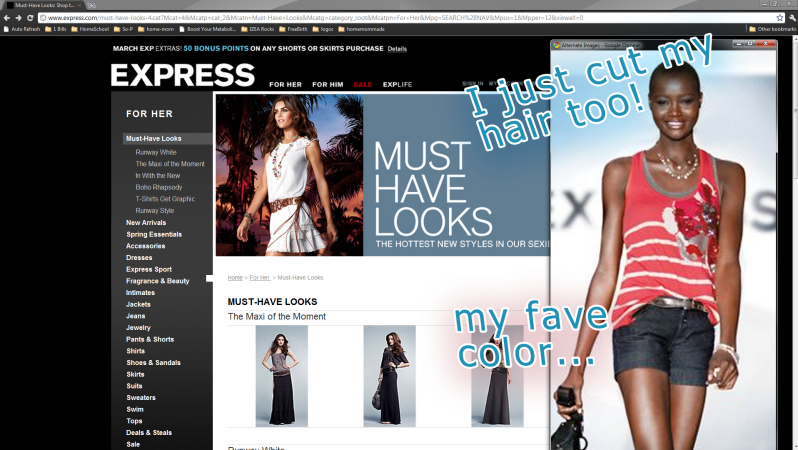This screenshot has height=450, width=798.
Task: Open the Details link for bonus points
Action: point(397,49)
